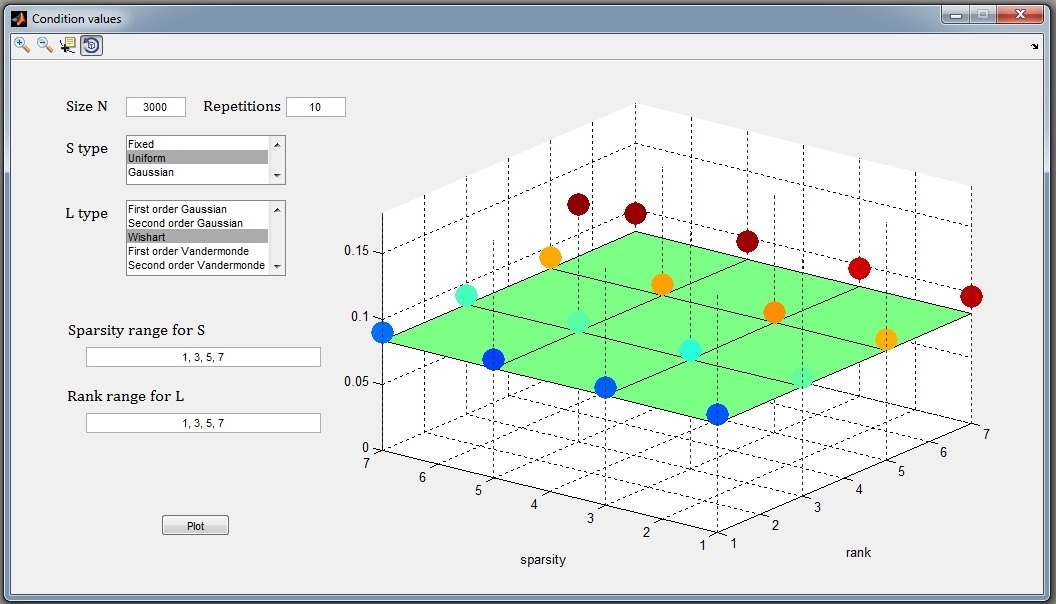This screenshot has width=1056, height=604.
Task: Select the Zoom Out tool
Action: (45, 45)
